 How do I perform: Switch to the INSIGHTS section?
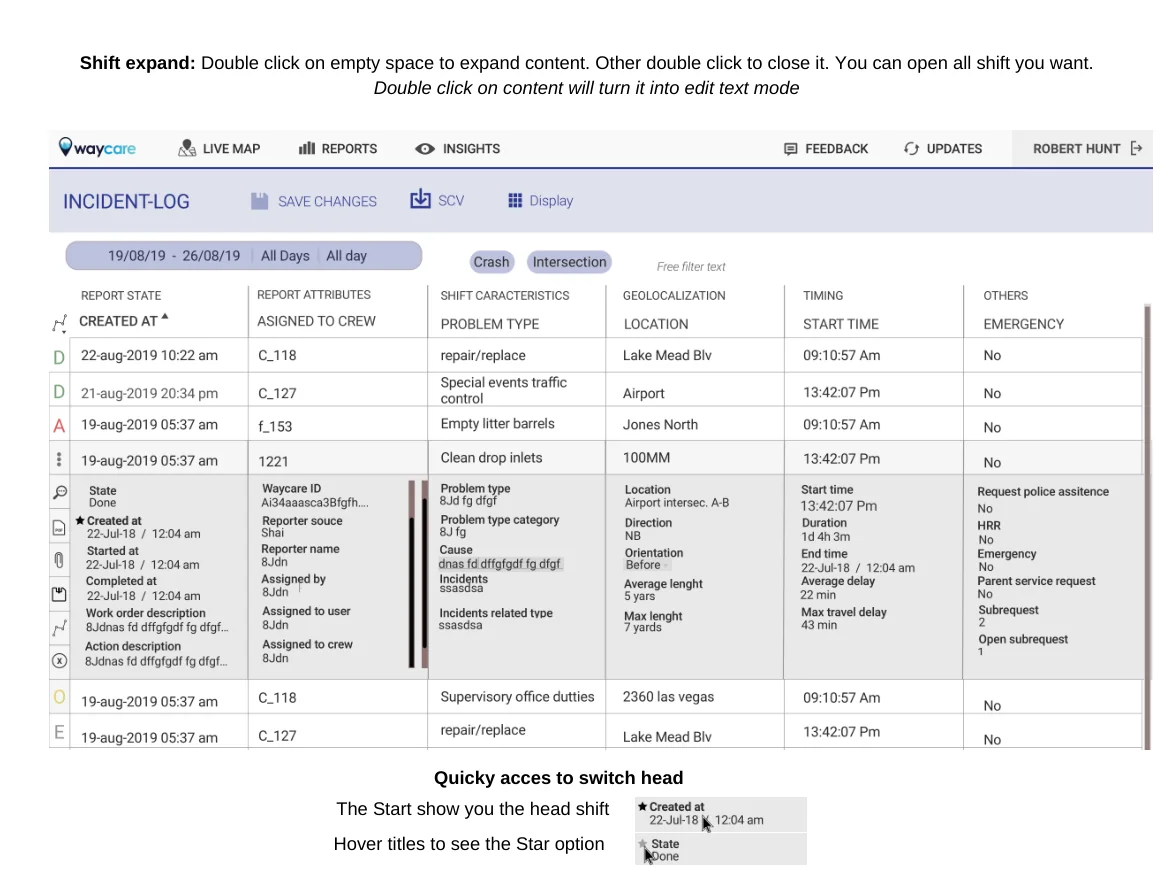[x=457, y=148]
